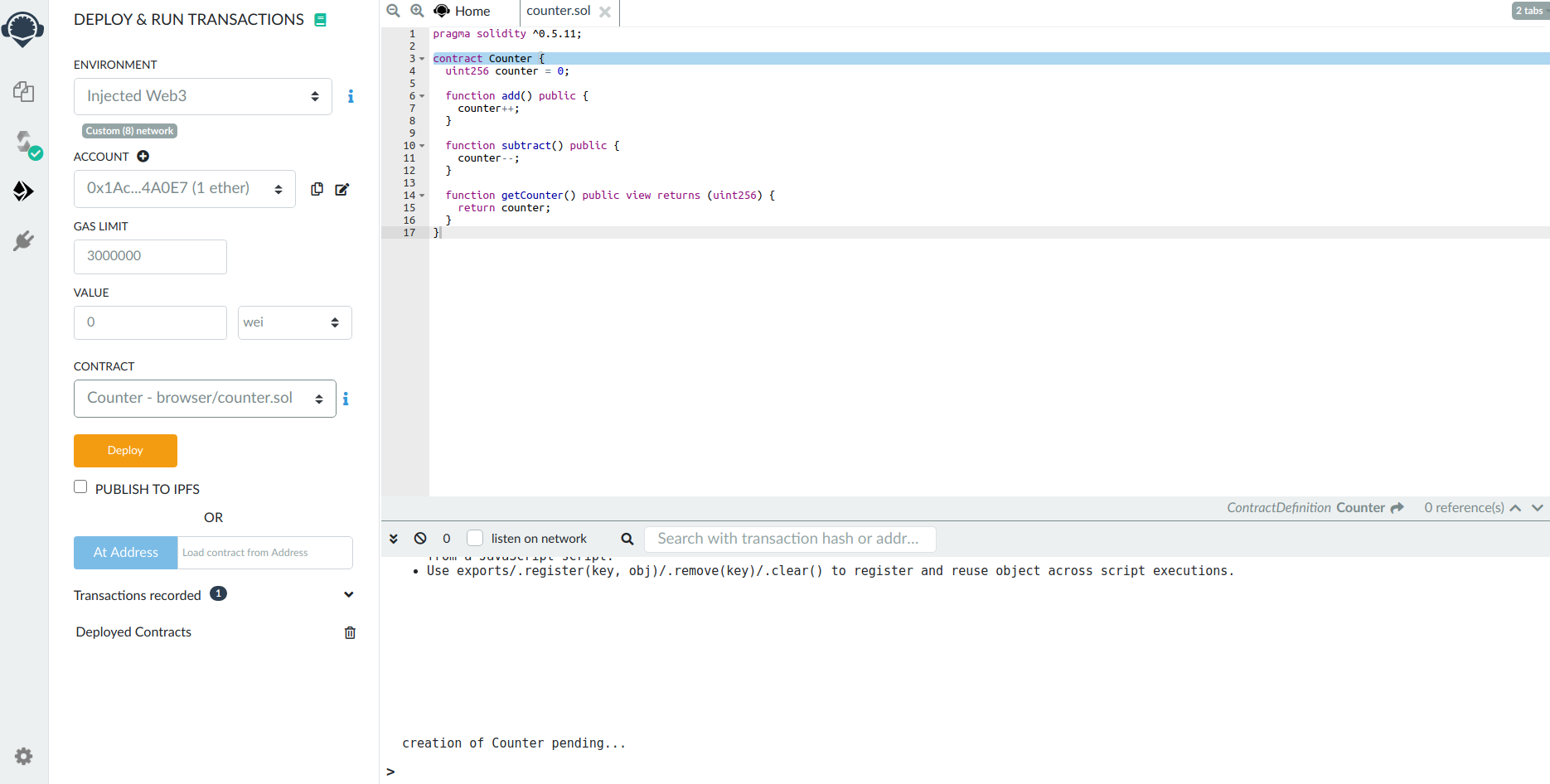Expand the terminal with the double chevron
This screenshot has height=784, width=1550.
point(393,538)
